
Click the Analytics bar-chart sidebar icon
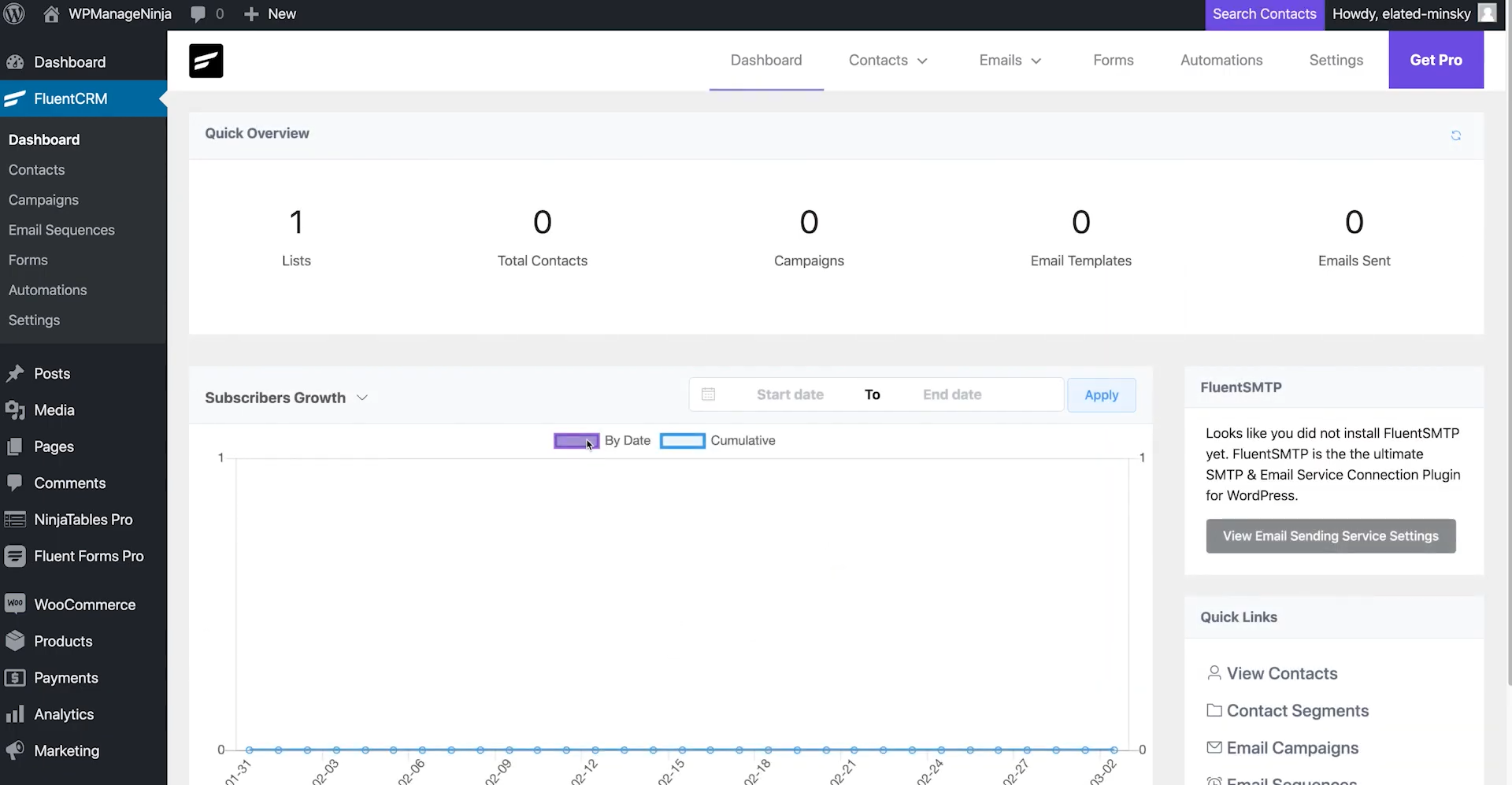tap(15, 714)
